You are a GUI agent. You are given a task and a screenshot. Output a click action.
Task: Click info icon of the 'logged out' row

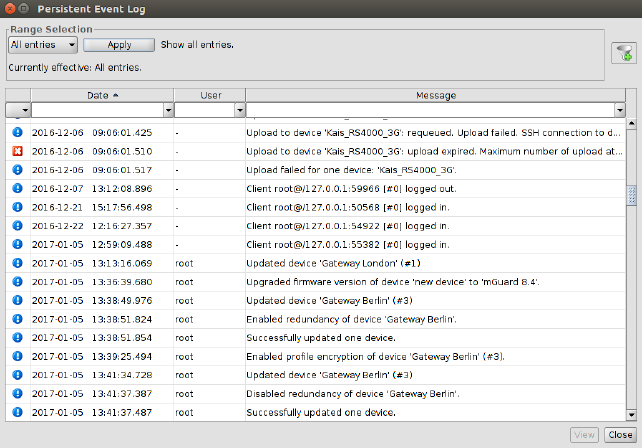[17, 188]
